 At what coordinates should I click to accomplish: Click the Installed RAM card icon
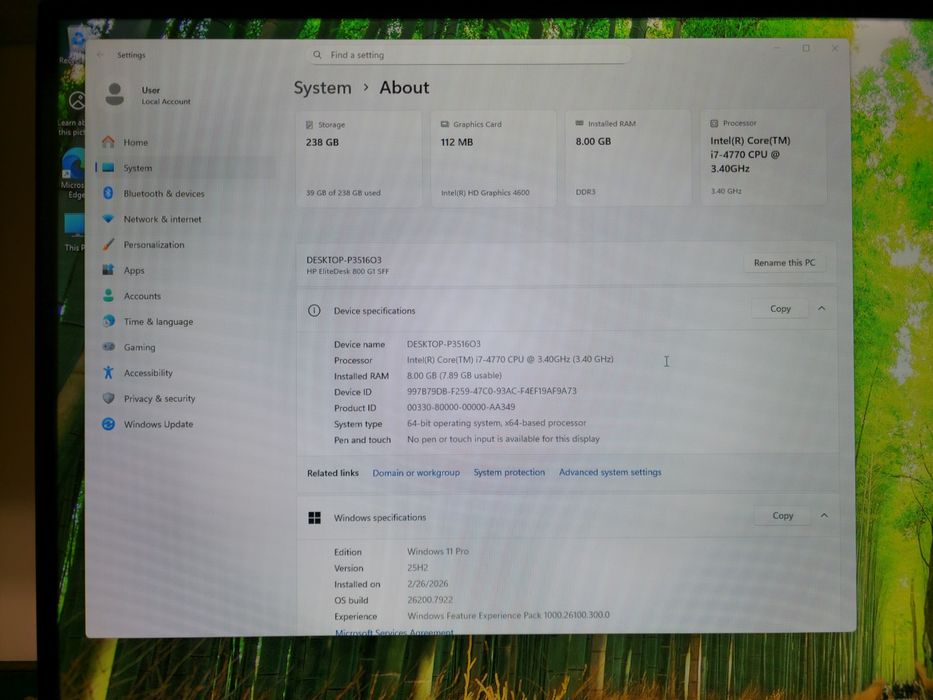(x=580, y=123)
